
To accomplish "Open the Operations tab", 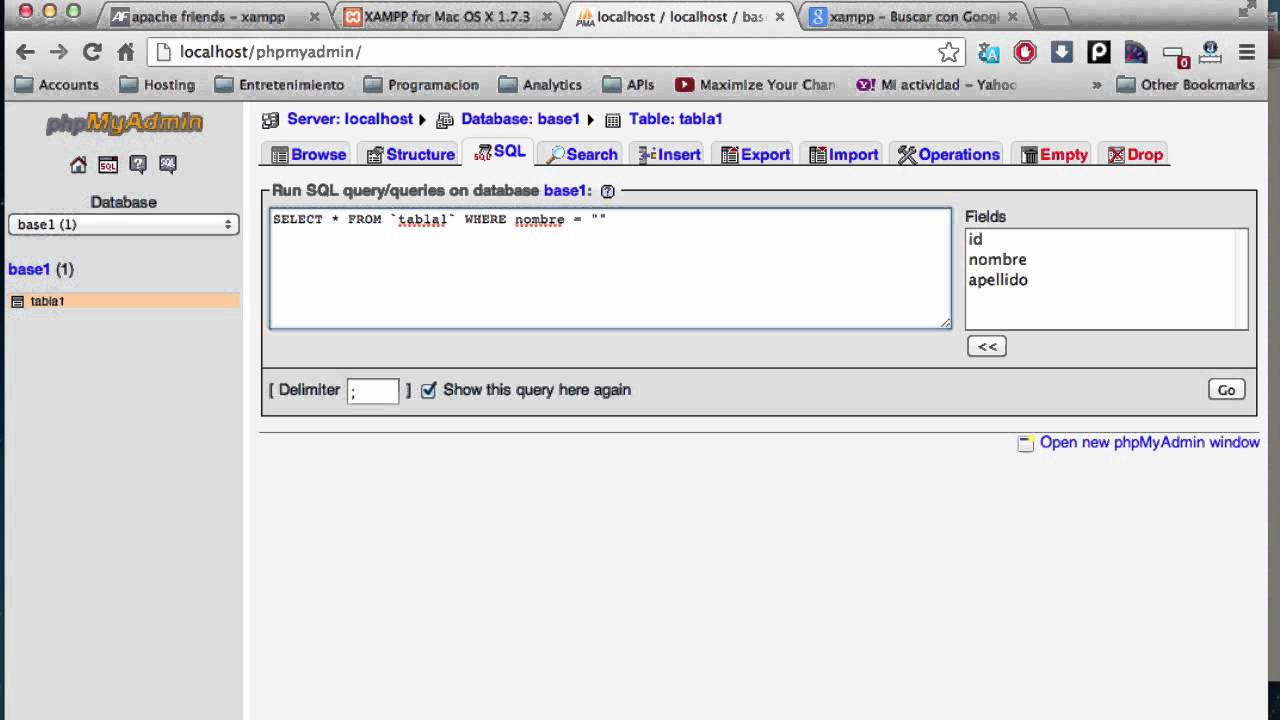I will point(949,154).
